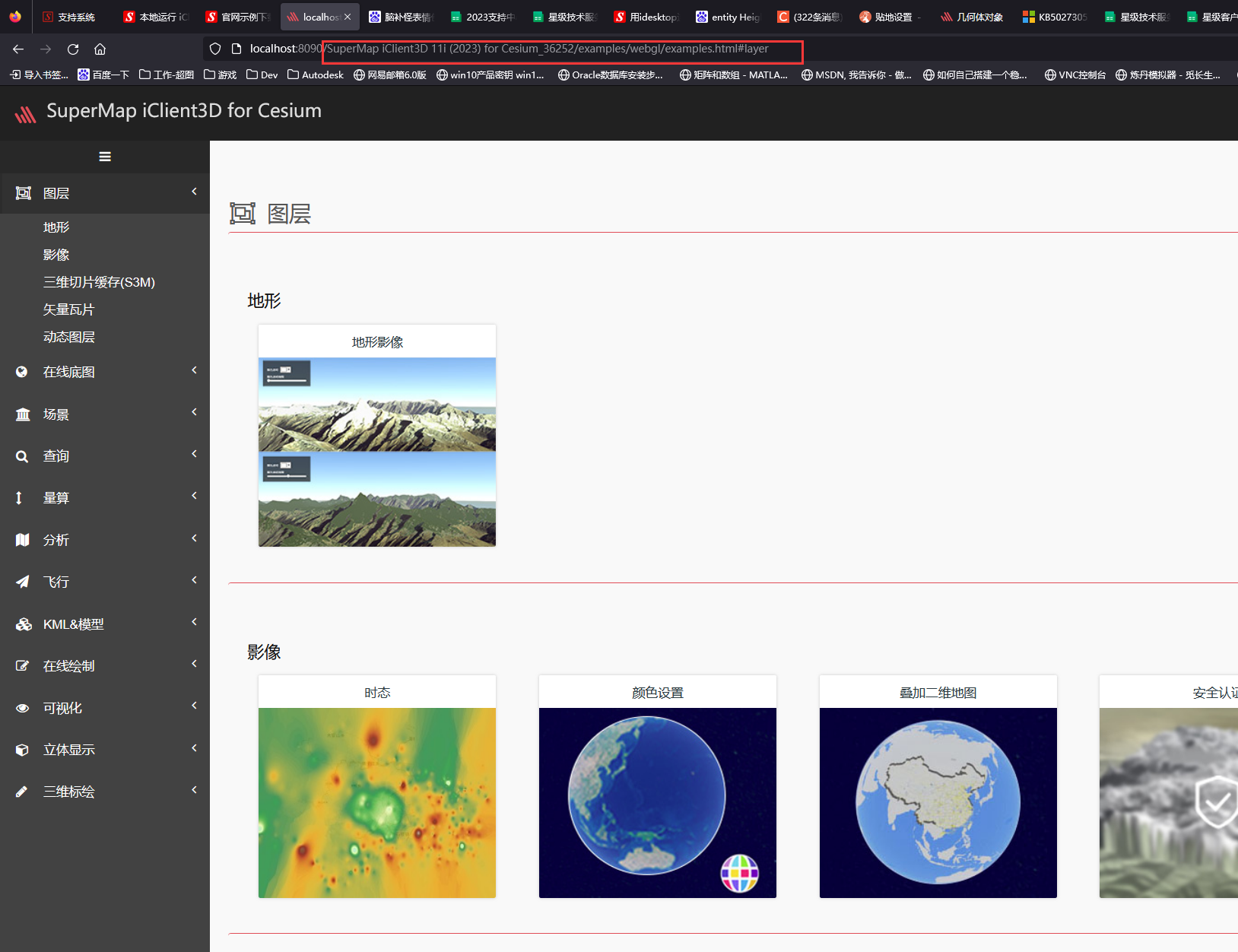Image resolution: width=1238 pixels, height=952 pixels.
Task: Expand the 量算 section chevron
Action: pyautogui.click(x=195, y=496)
